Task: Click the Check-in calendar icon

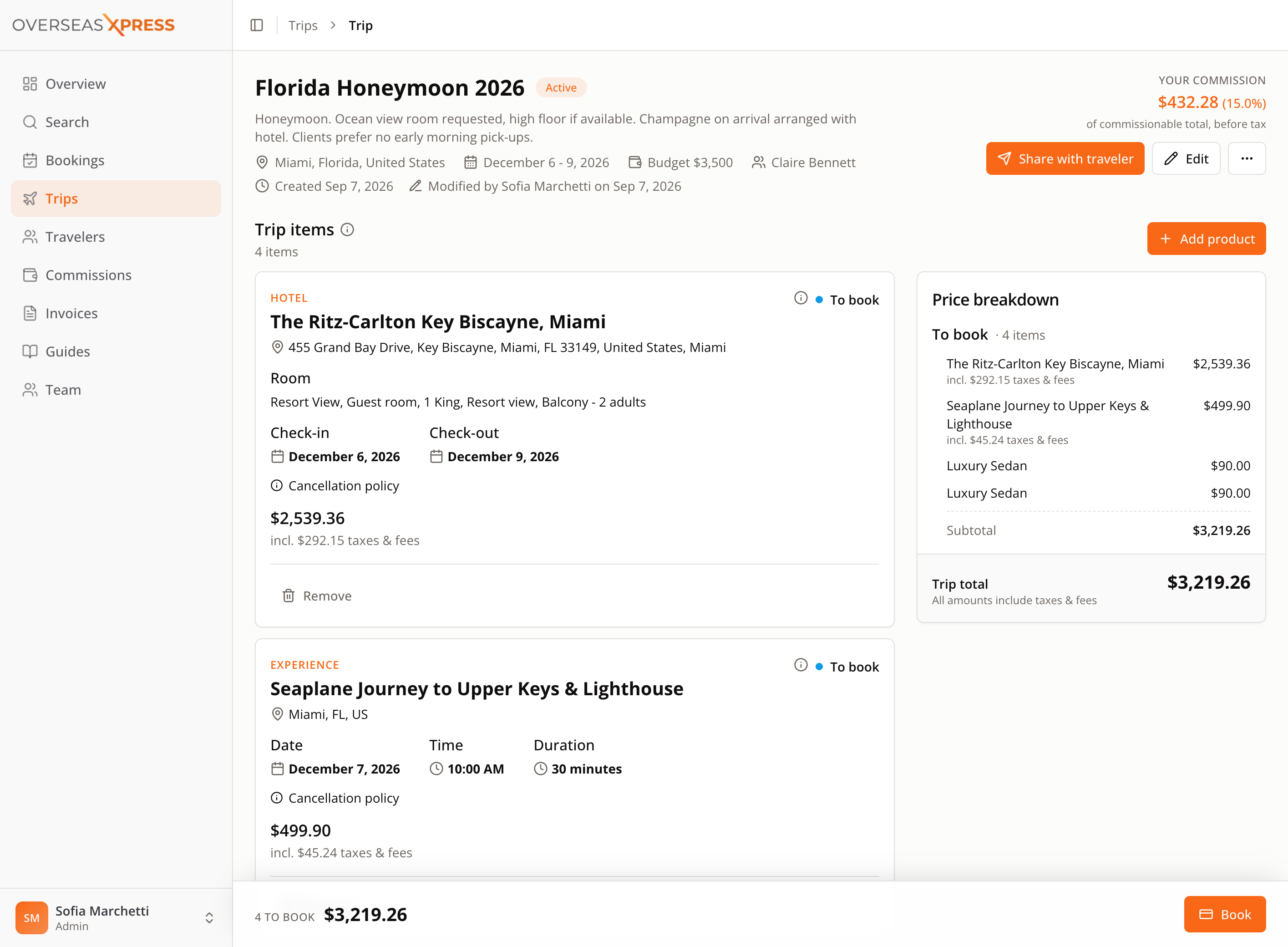Action: coord(277,456)
